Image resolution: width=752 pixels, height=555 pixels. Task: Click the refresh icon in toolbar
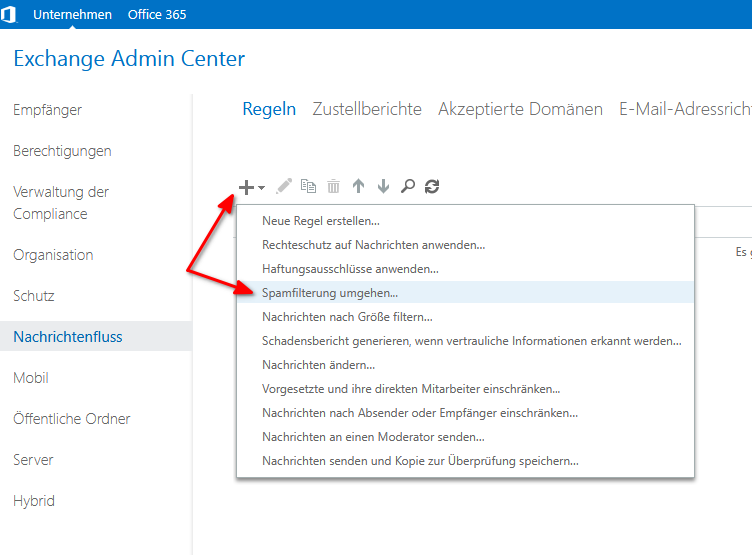pyautogui.click(x=432, y=187)
